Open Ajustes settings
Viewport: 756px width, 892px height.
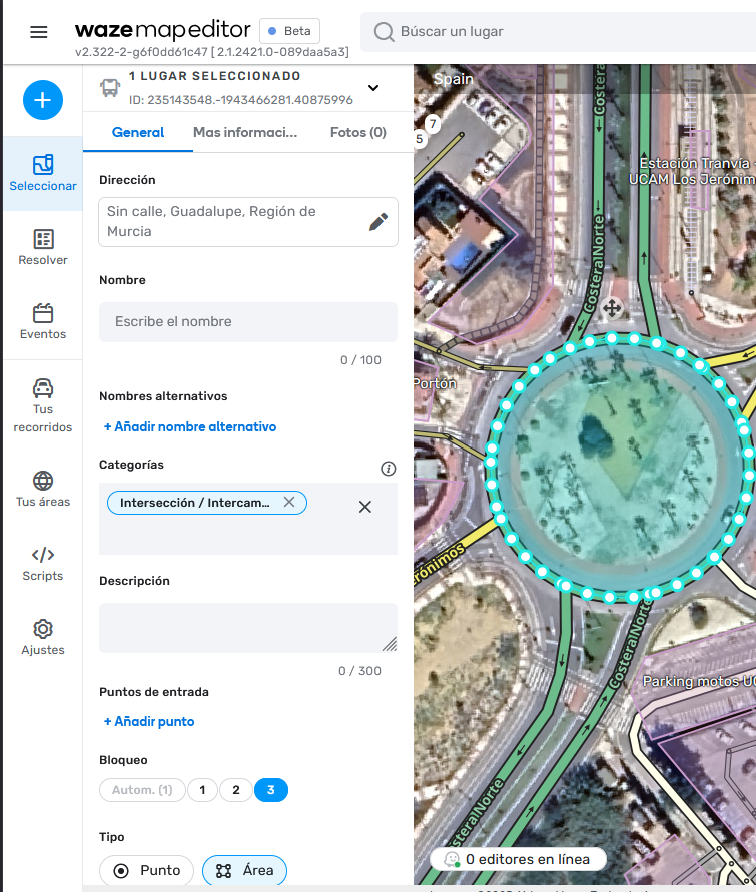(x=43, y=638)
